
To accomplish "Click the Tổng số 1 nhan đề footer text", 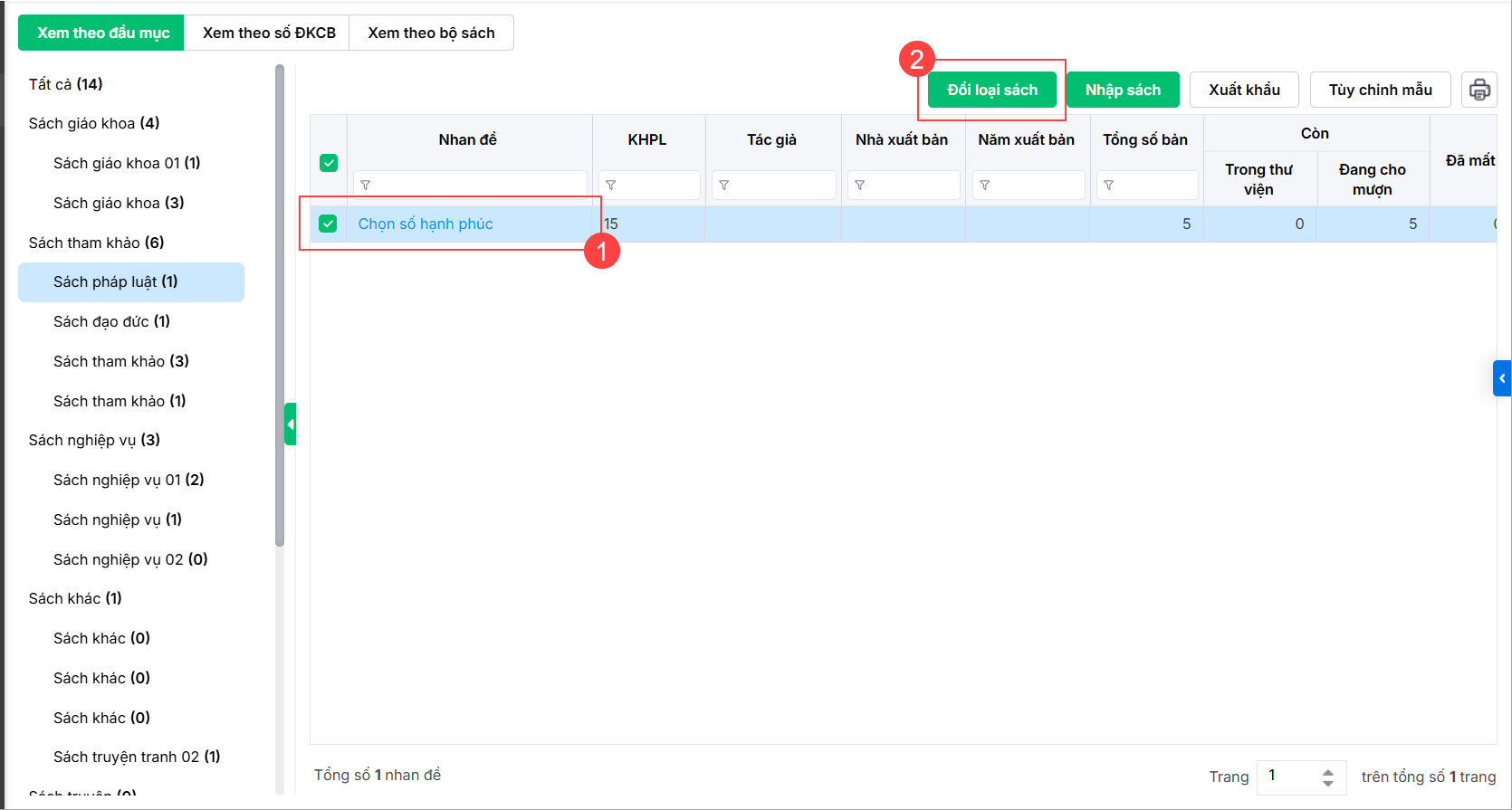I will (x=378, y=775).
